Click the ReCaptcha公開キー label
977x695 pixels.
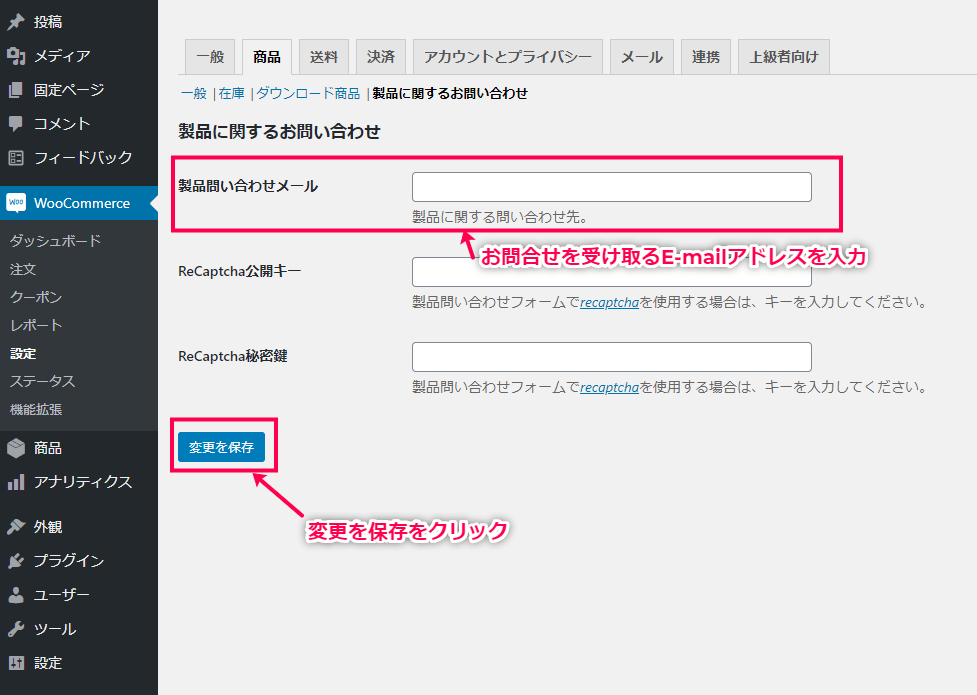(x=239, y=271)
